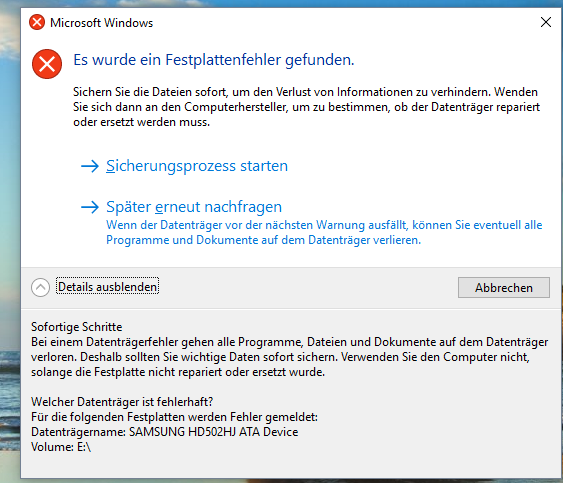Viewport: 563px width, 483px height.
Task: Click the arrow icon beside Sicherungsprozess starten
Action: click(x=90, y=166)
